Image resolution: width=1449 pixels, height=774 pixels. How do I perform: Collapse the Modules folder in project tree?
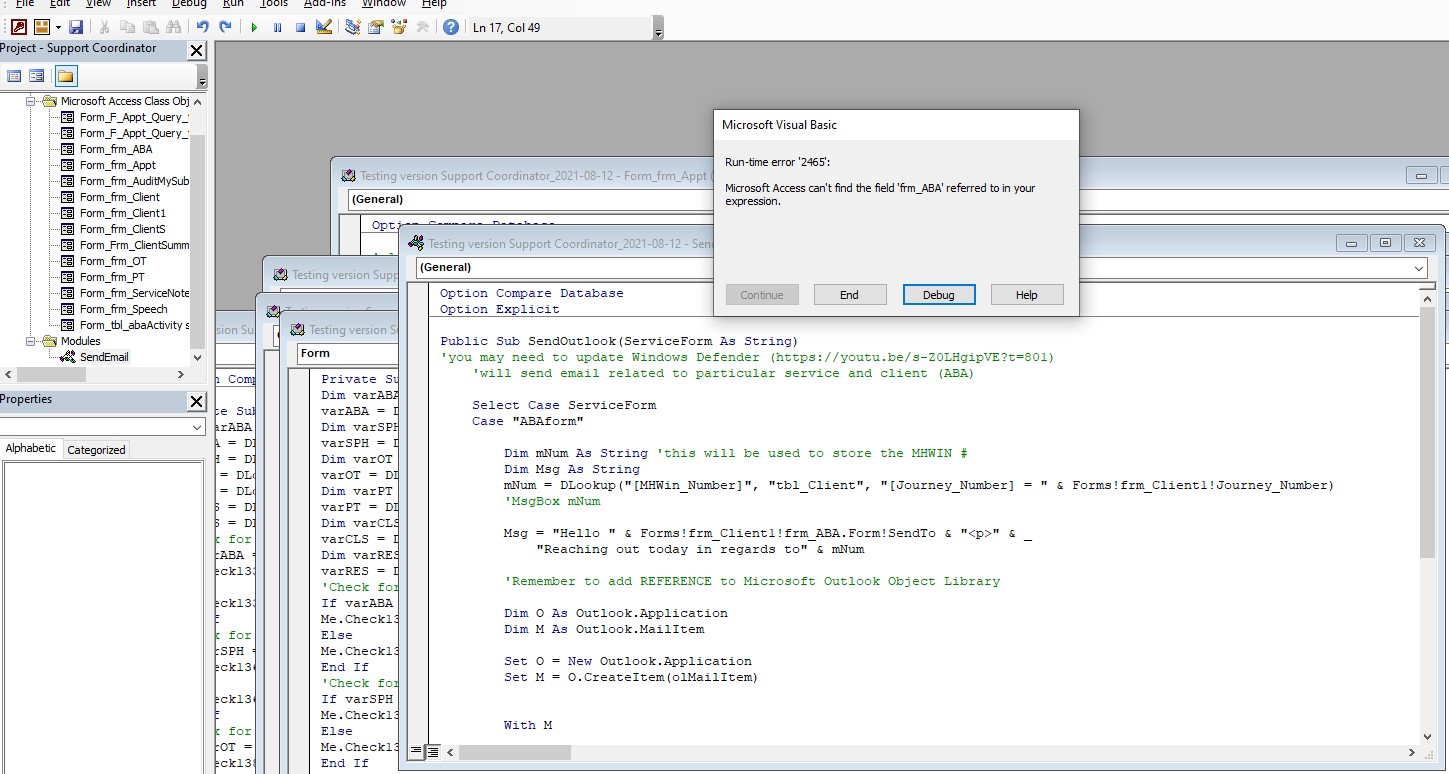pyautogui.click(x=31, y=341)
